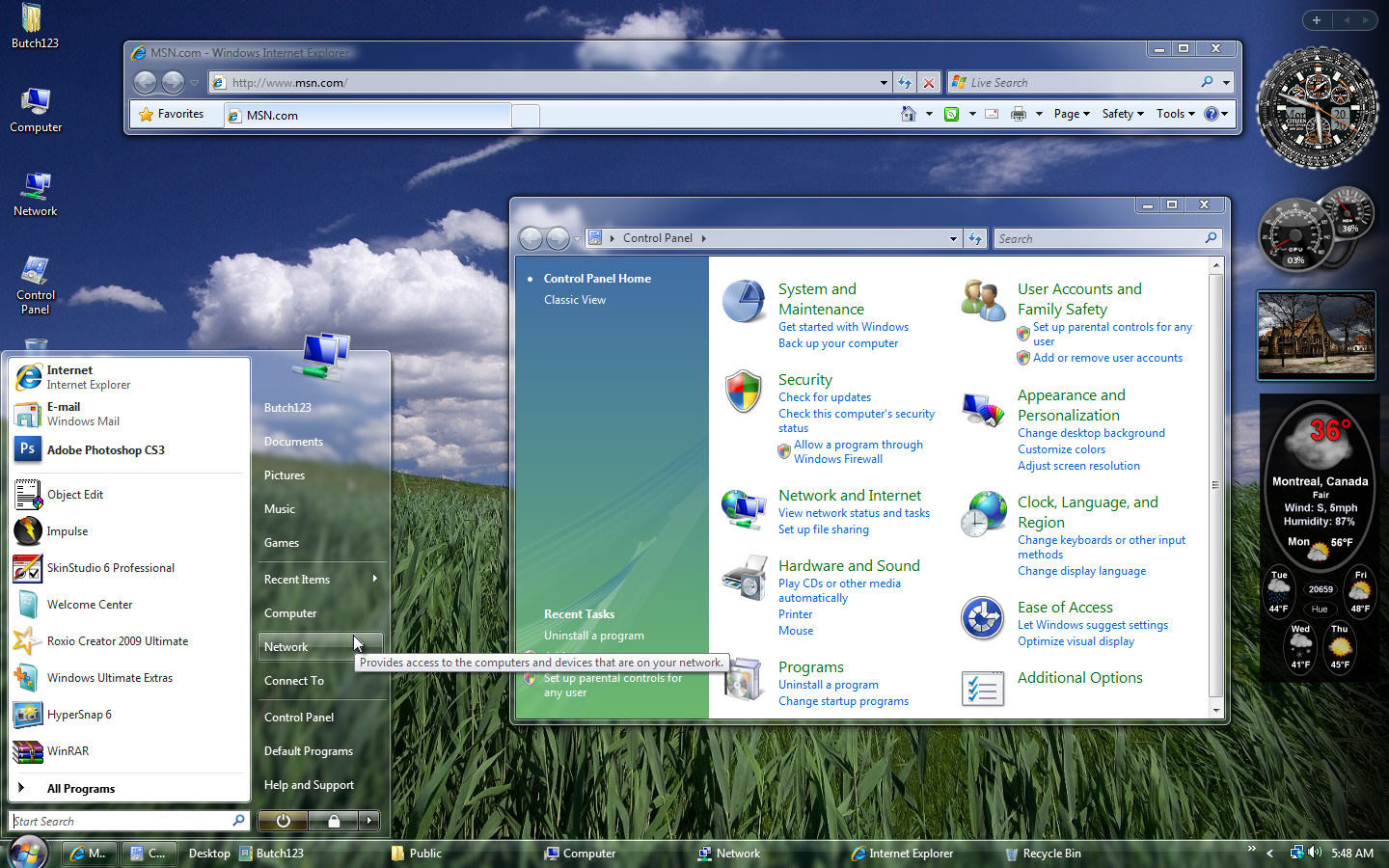The height and width of the screenshot is (868, 1389).
Task: Switch to Classic View
Action: (x=575, y=300)
